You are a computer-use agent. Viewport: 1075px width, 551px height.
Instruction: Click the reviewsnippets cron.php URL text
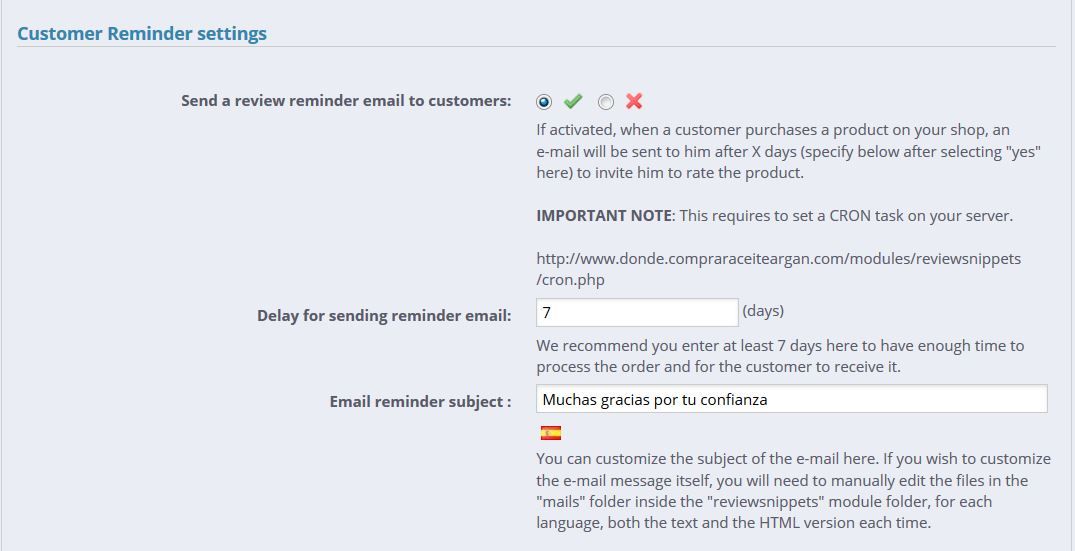[778, 269]
